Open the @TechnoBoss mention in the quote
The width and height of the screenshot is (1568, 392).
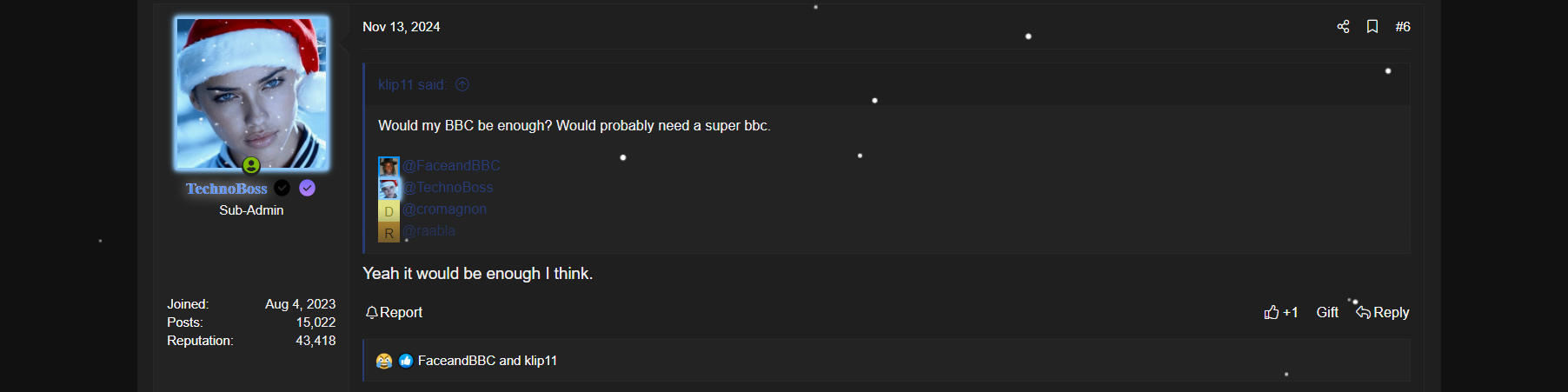pos(448,187)
